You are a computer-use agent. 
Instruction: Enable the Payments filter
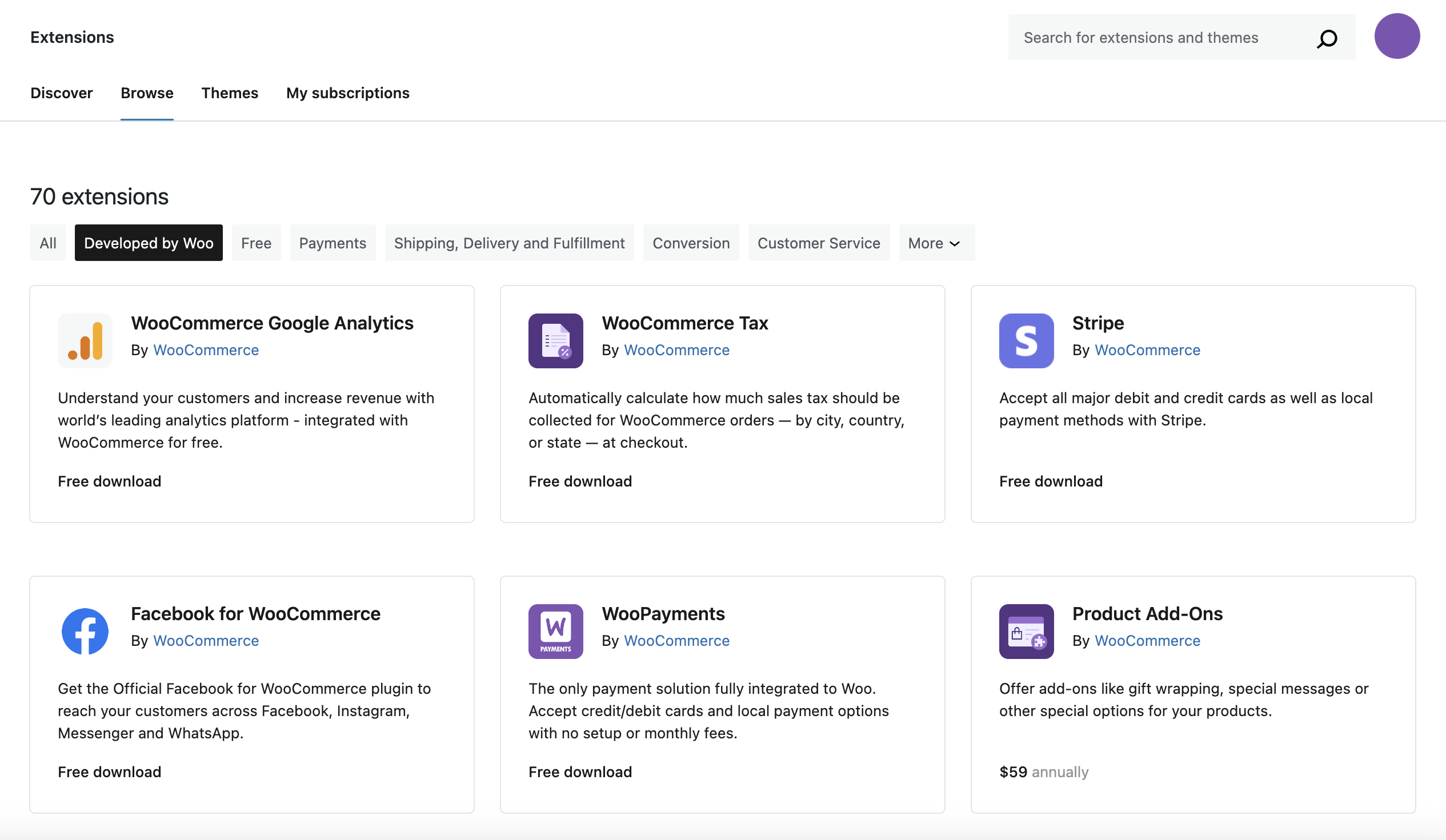pos(333,243)
